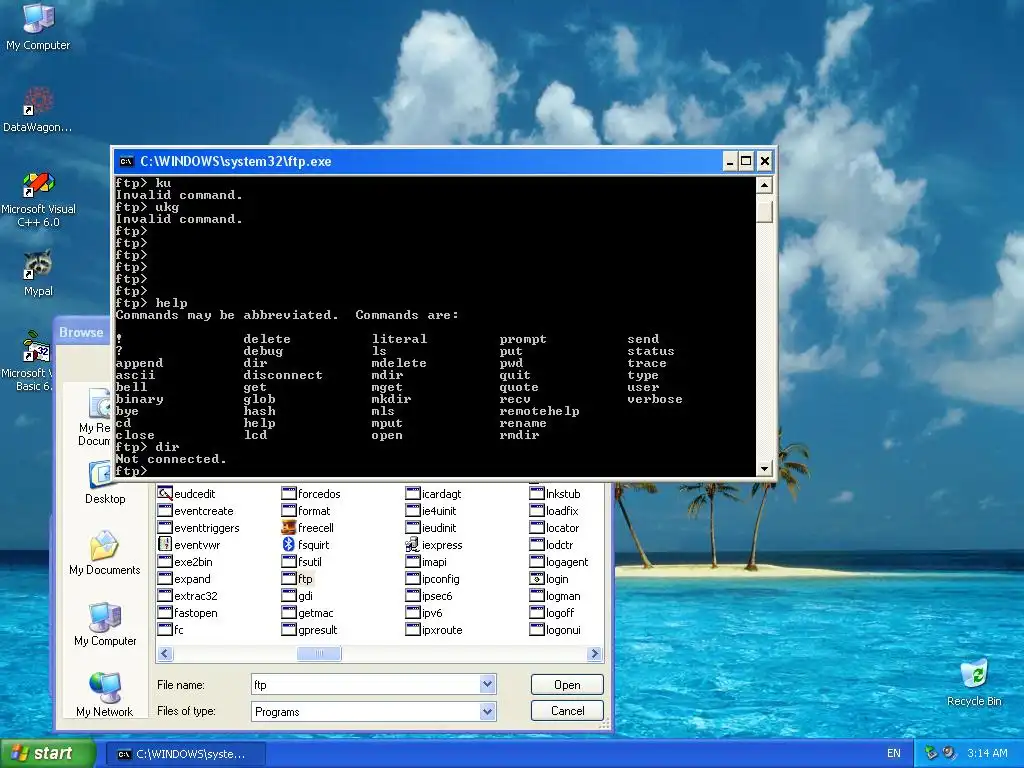Select the iexpress program file
Image resolution: width=1024 pixels, height=768 pixels.
[434, 545]
